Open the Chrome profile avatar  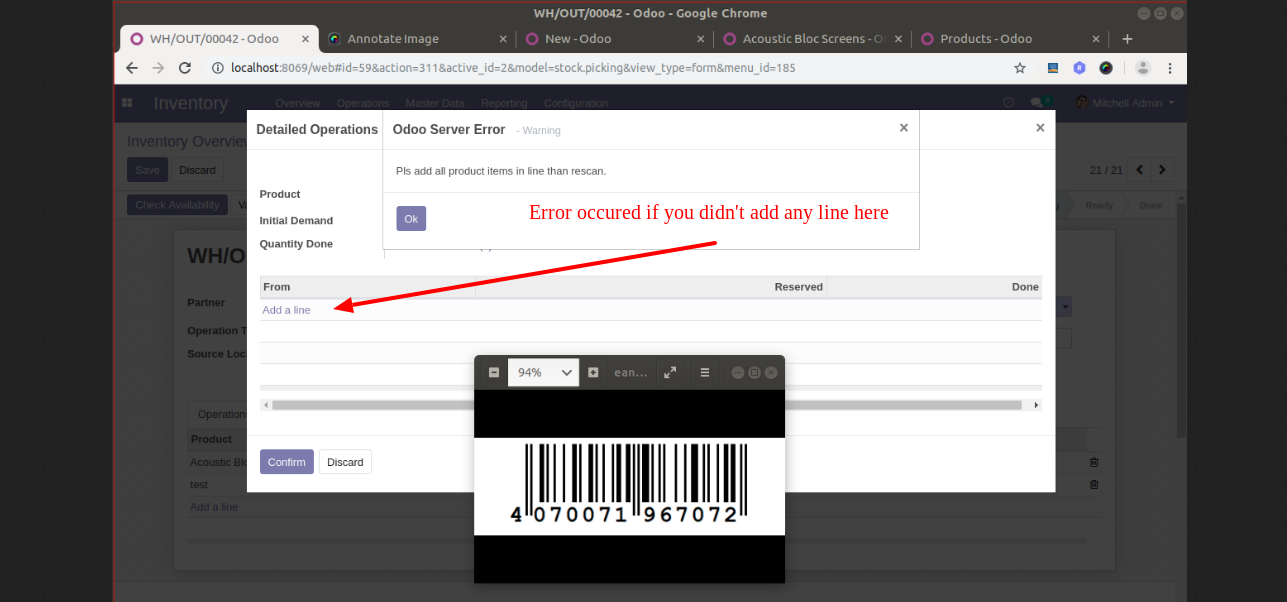click(x=1143, y=68)
